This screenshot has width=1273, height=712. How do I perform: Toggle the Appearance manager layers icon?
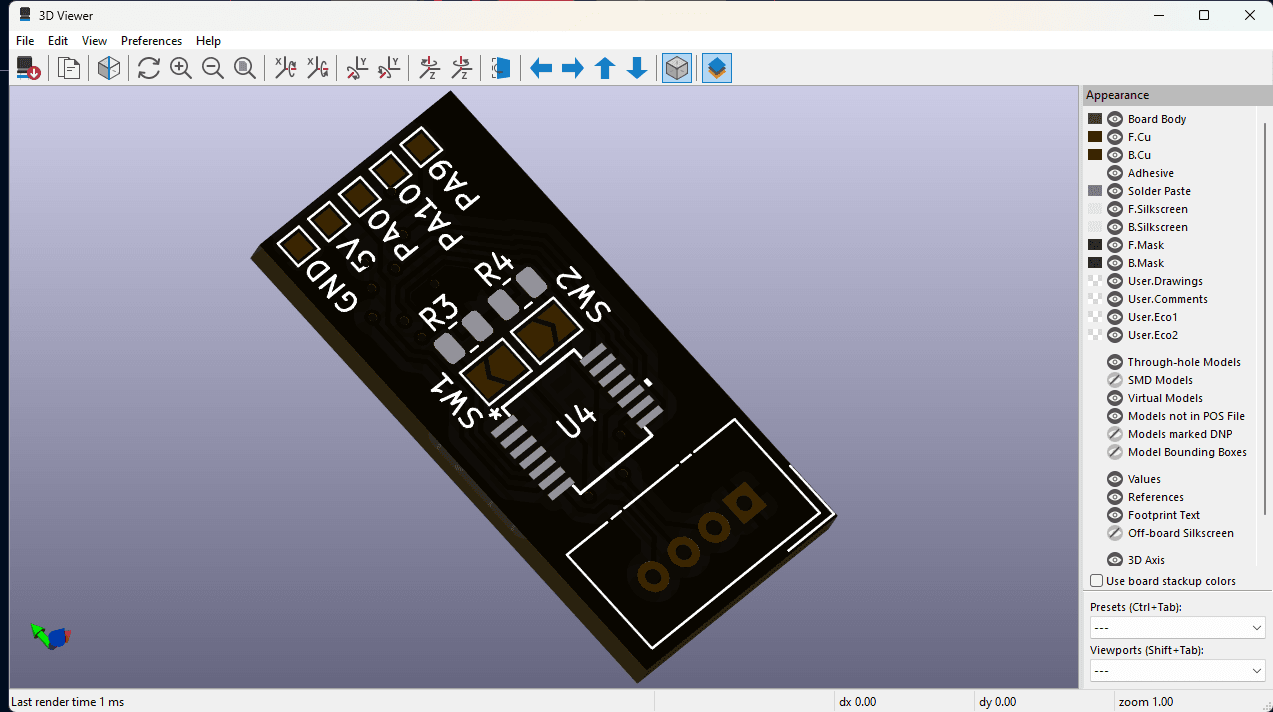pyautogui.click(x=717, y=68)
